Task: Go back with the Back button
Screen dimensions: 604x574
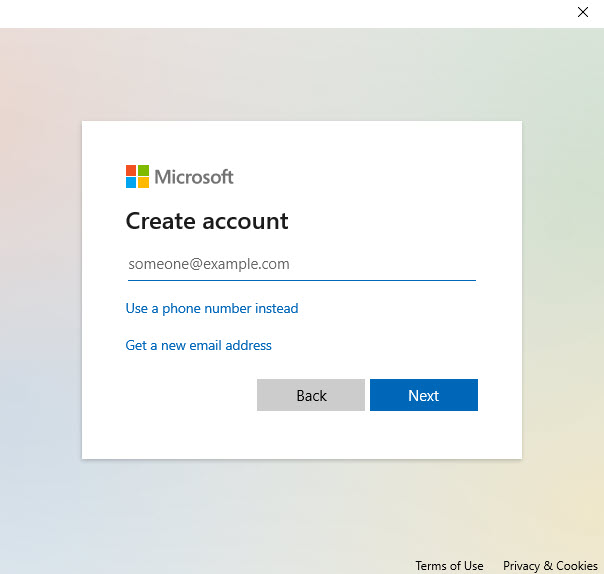Action: (311, 395)
